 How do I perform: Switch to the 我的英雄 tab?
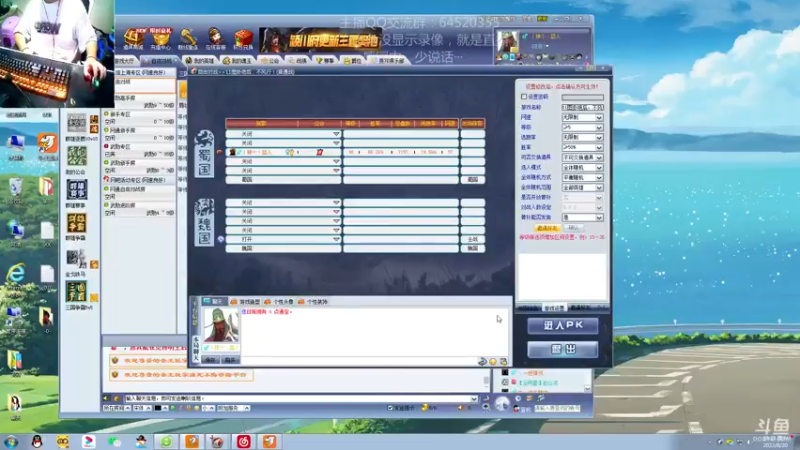pos(199,61)
